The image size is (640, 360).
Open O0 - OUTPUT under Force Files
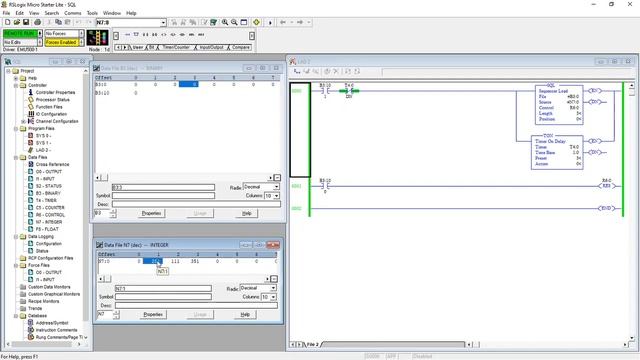point(48,272)
